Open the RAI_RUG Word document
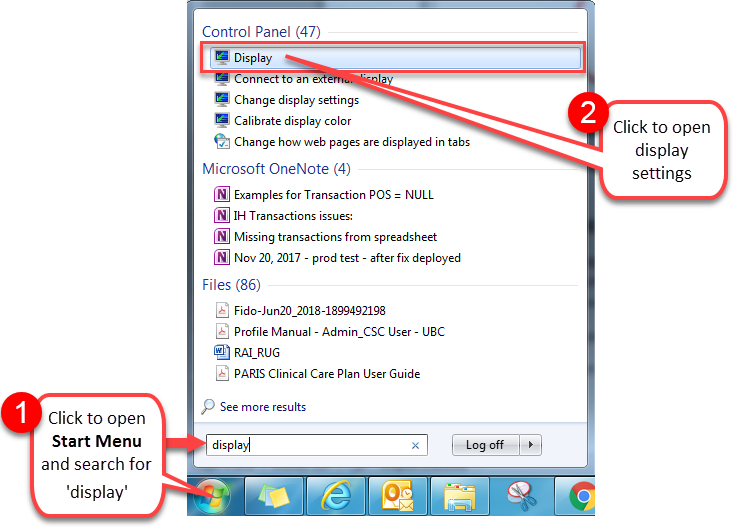The width and height of the screenshot is (737, 527). 256,352
